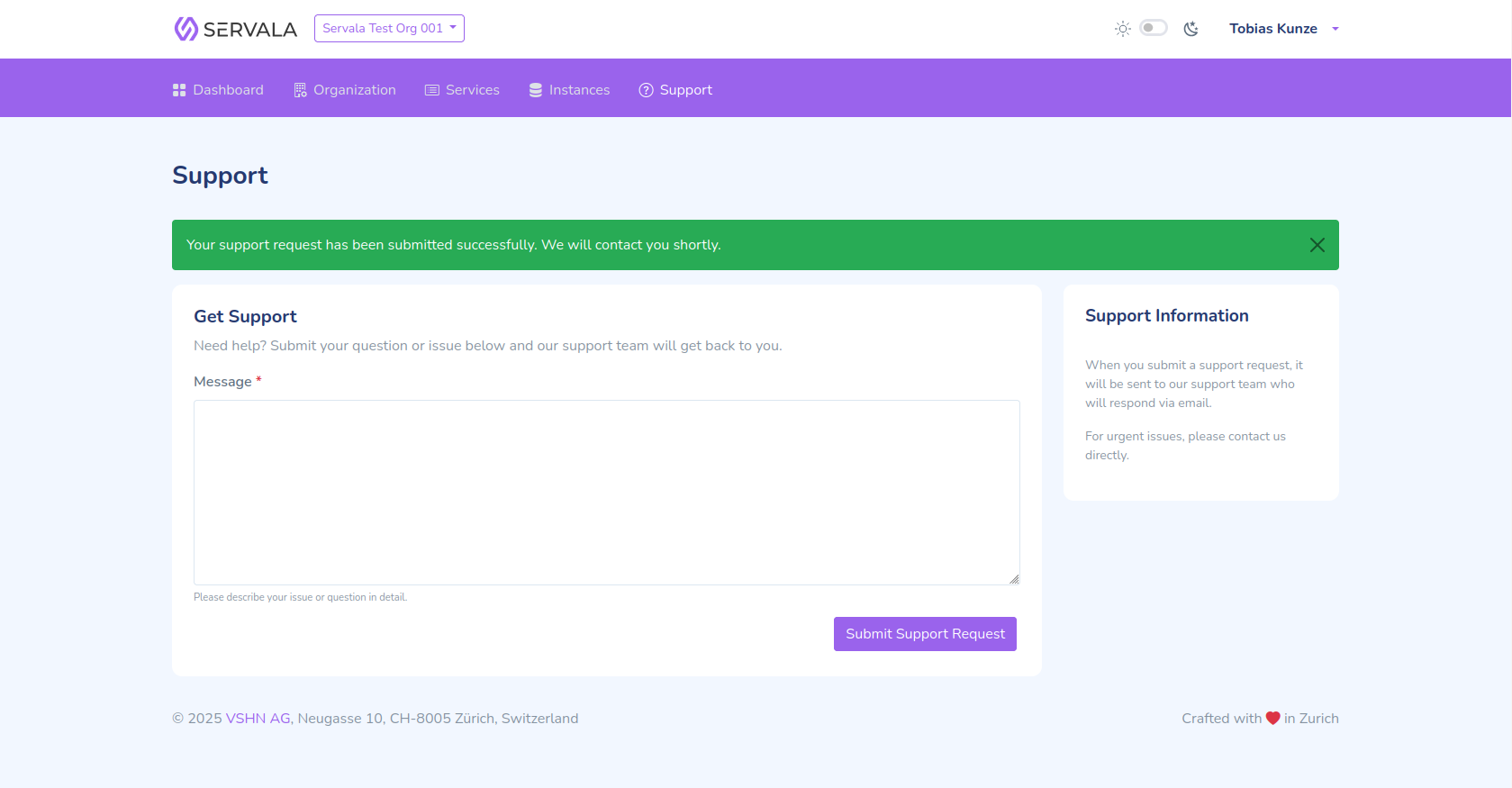Image resolution: width=1512 pixels, height=788 pixels.
Task: Open the Servala Test Org 001 dropdown
Action: 389,28
